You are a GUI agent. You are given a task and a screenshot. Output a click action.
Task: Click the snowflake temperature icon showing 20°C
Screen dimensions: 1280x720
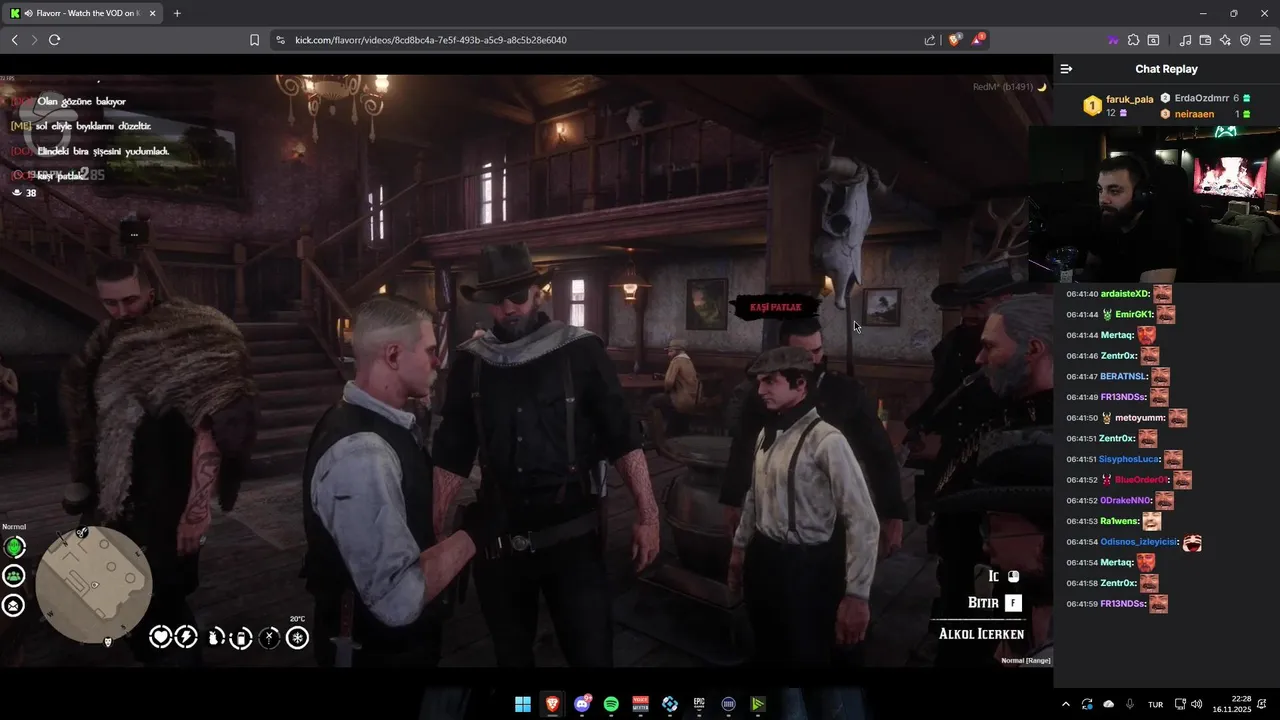(x=297, y=637)
